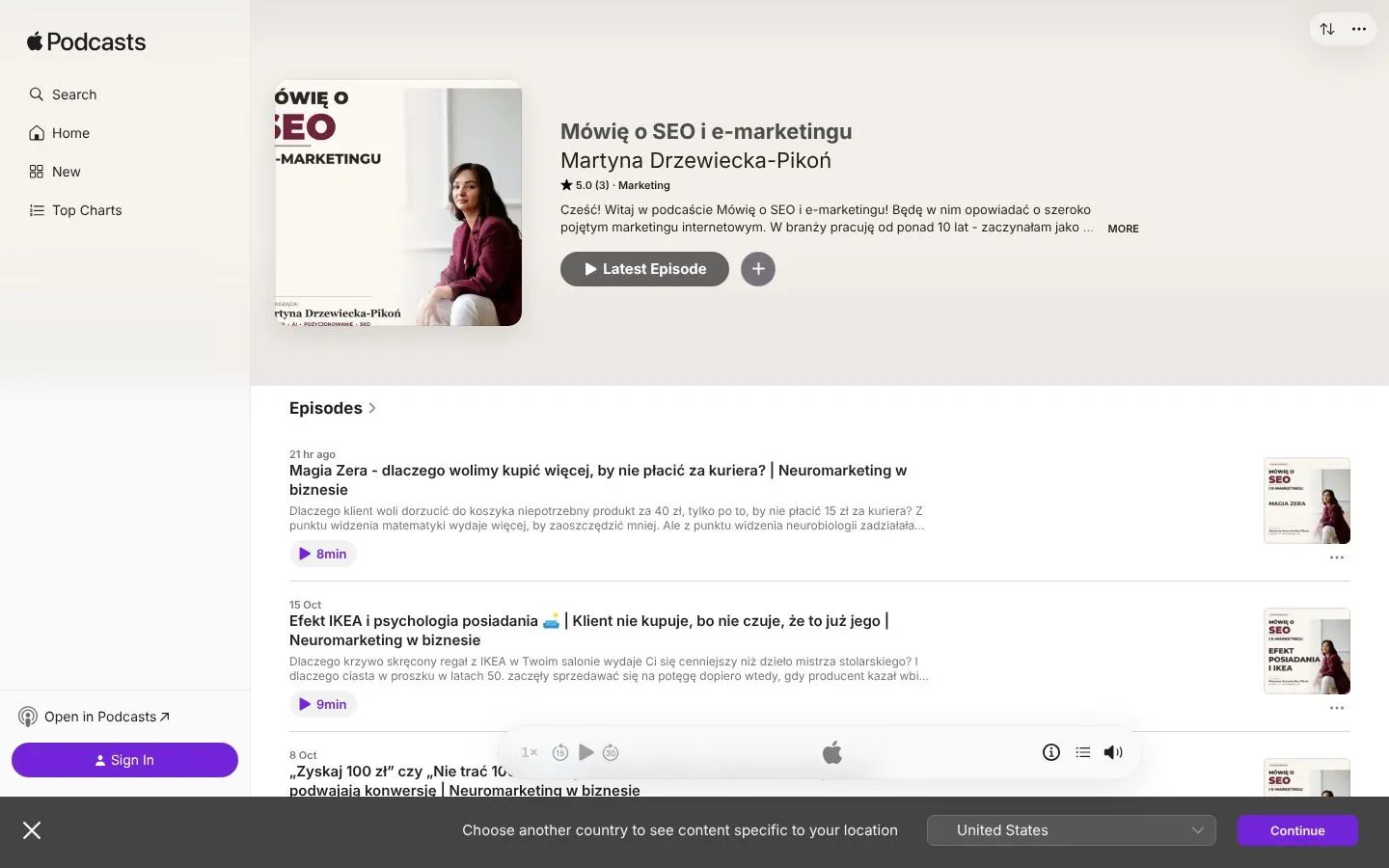1389x868 pixels.
Task: Open the player queue list icon
Action: [x=1083, y=752]
